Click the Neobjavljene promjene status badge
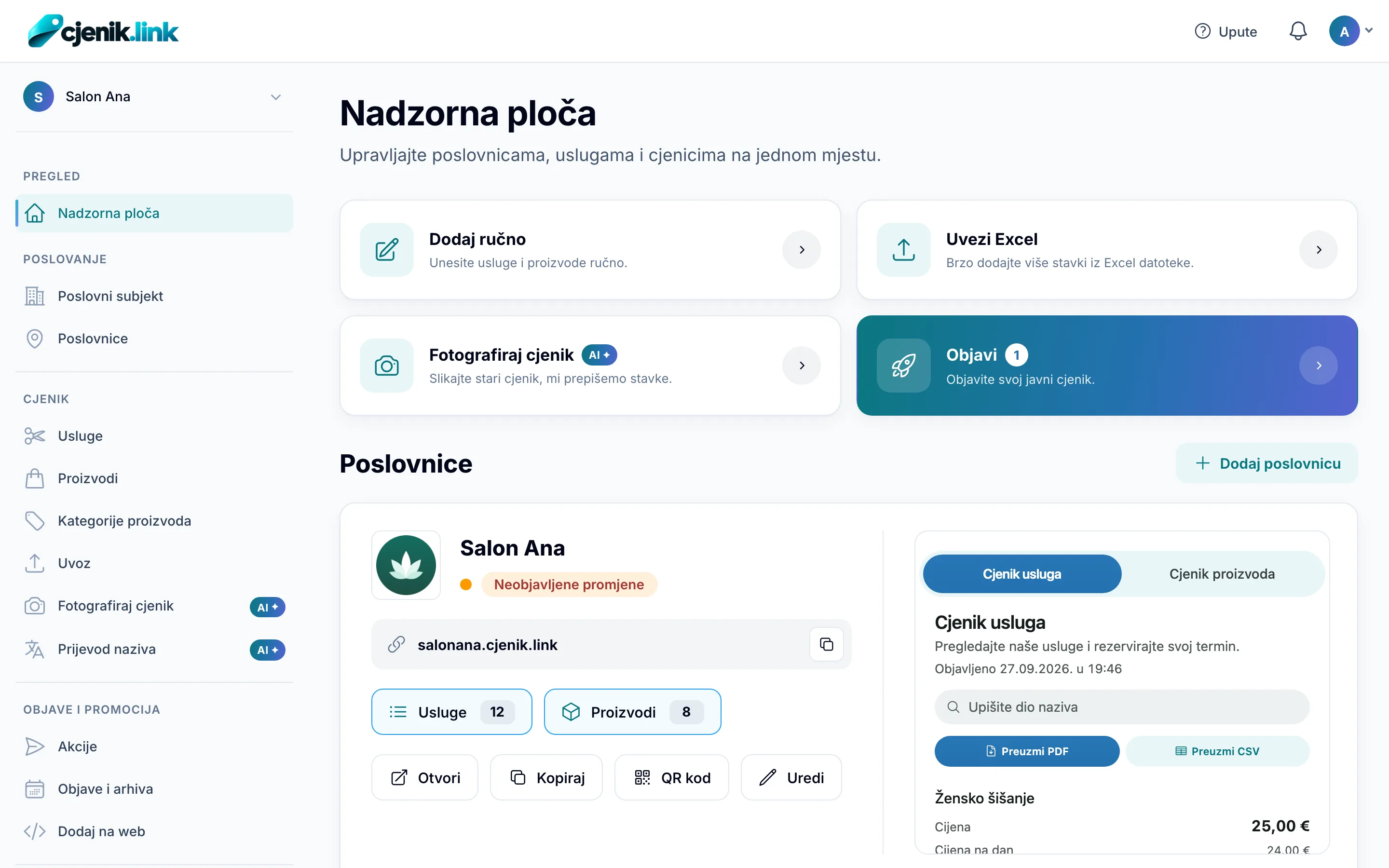Screen dimensions: 1389x868 (x=569, y=584)
